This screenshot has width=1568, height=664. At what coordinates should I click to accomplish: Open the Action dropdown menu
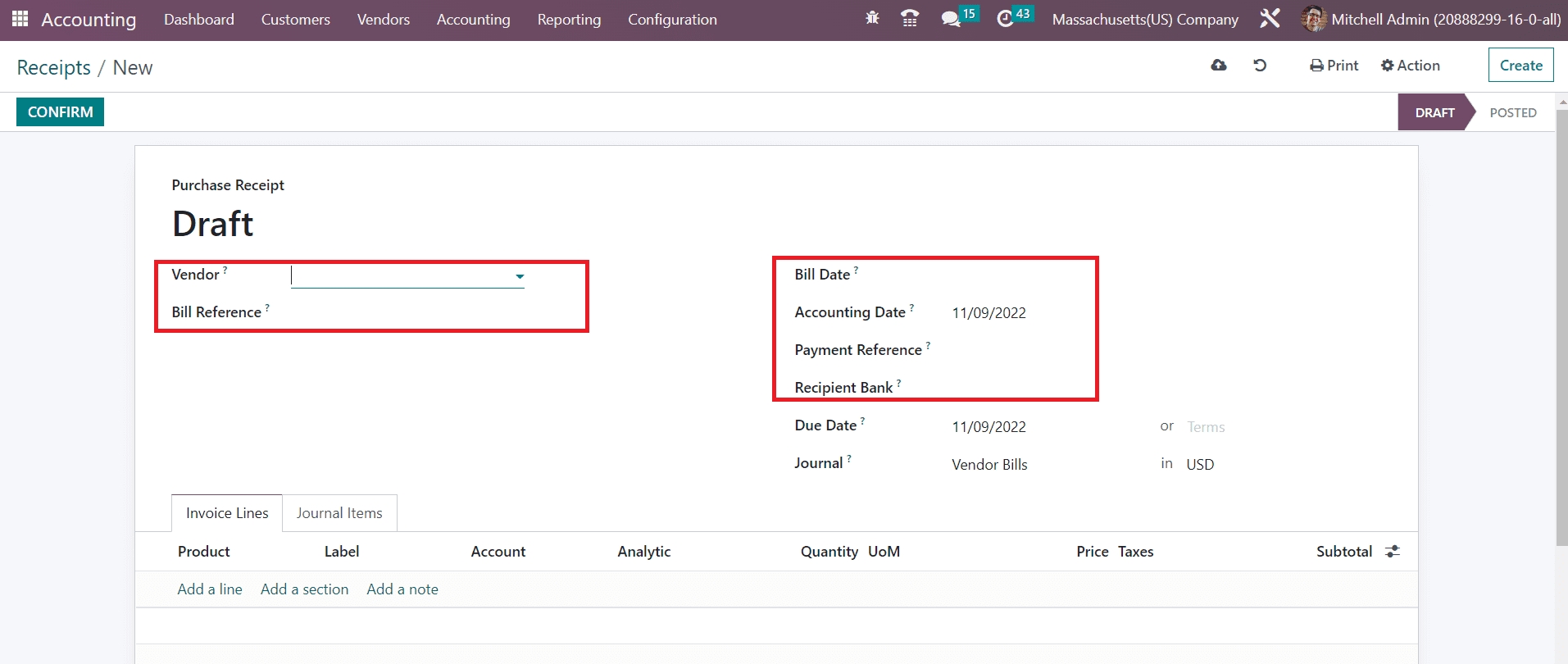click(x=1410, y=66)
